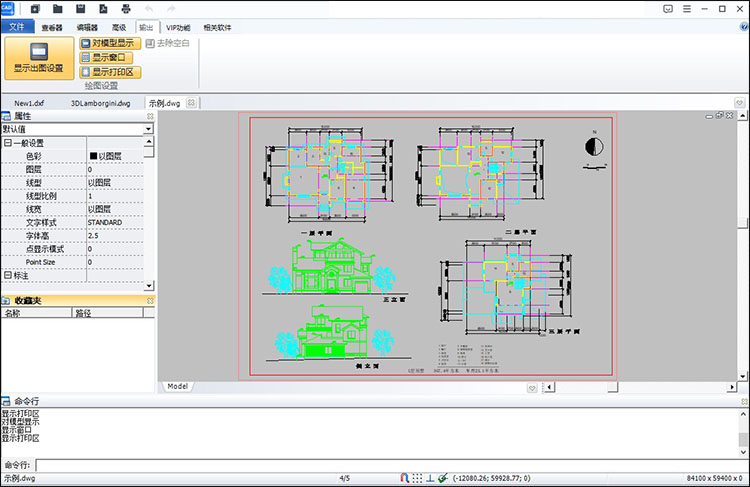Select the Point Size property row
This screenshot has width=750, height=487.
pos(72,262)
